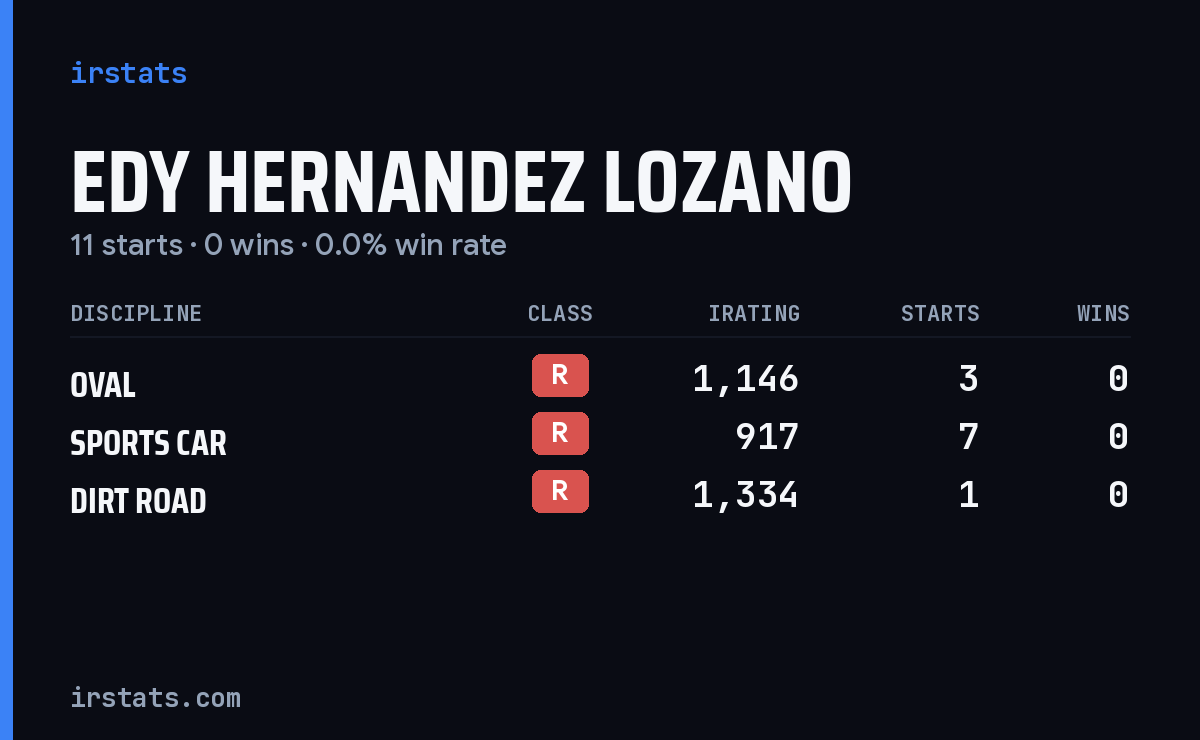Click the STARTS column header

(x=940, y=313)
